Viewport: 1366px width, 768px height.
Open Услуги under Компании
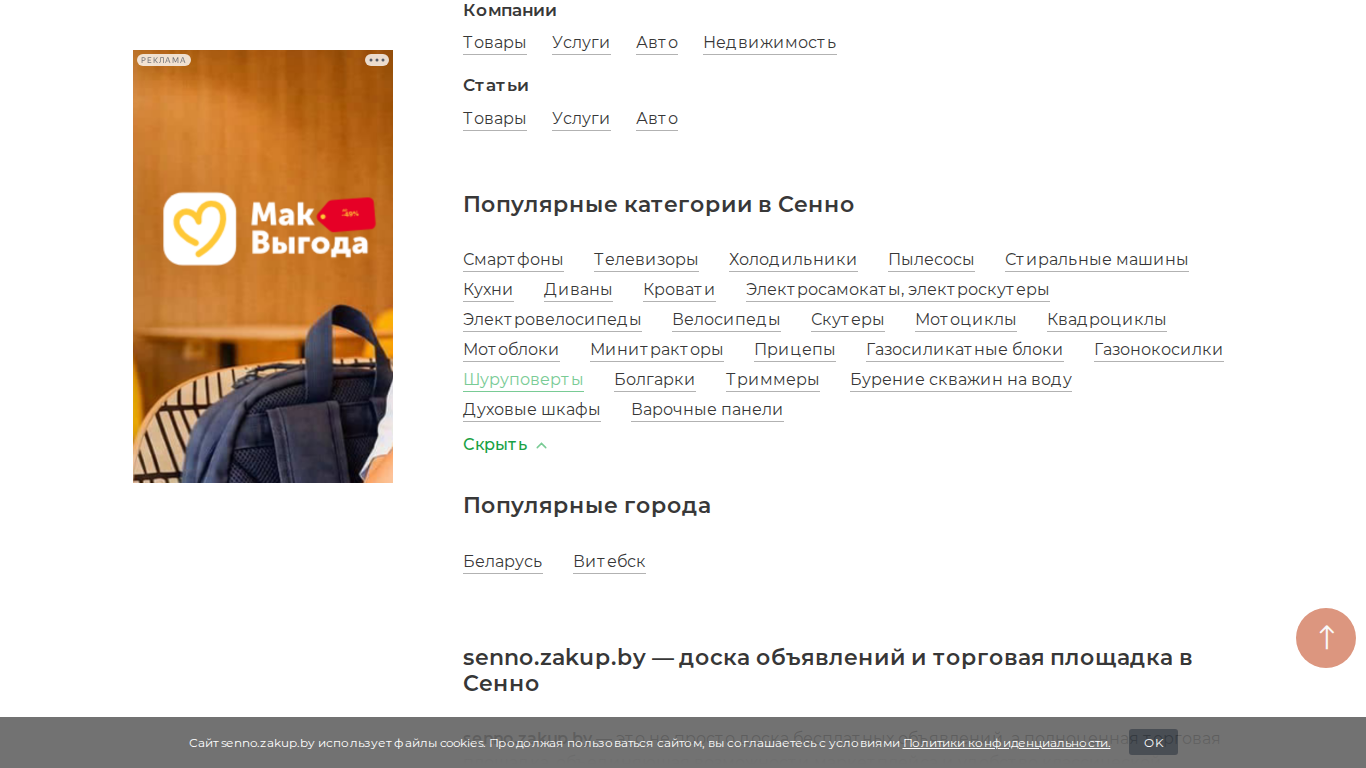point(581,43)
